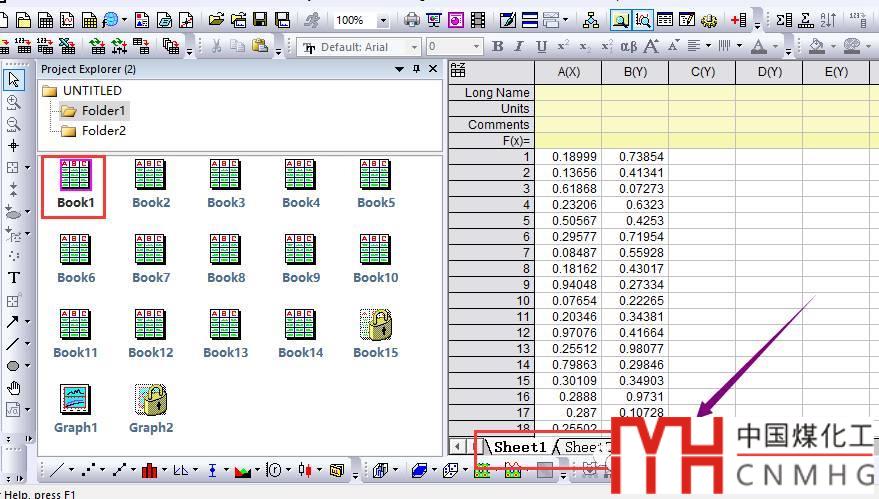Image resolution: width=879 pixels, height=499 pixels.
Task: Select column B(Y) header
Action: (635, 72)
